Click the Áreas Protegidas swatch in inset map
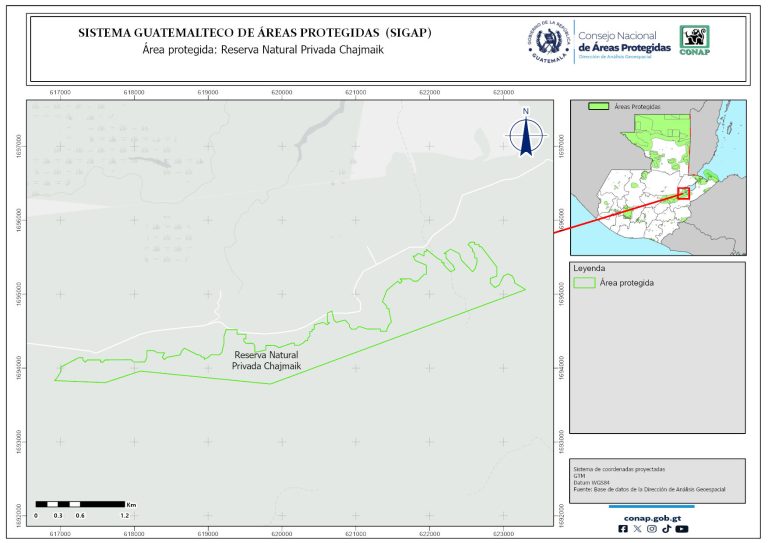768x543 pixels. pyautogui.click(x=599, y=105)
